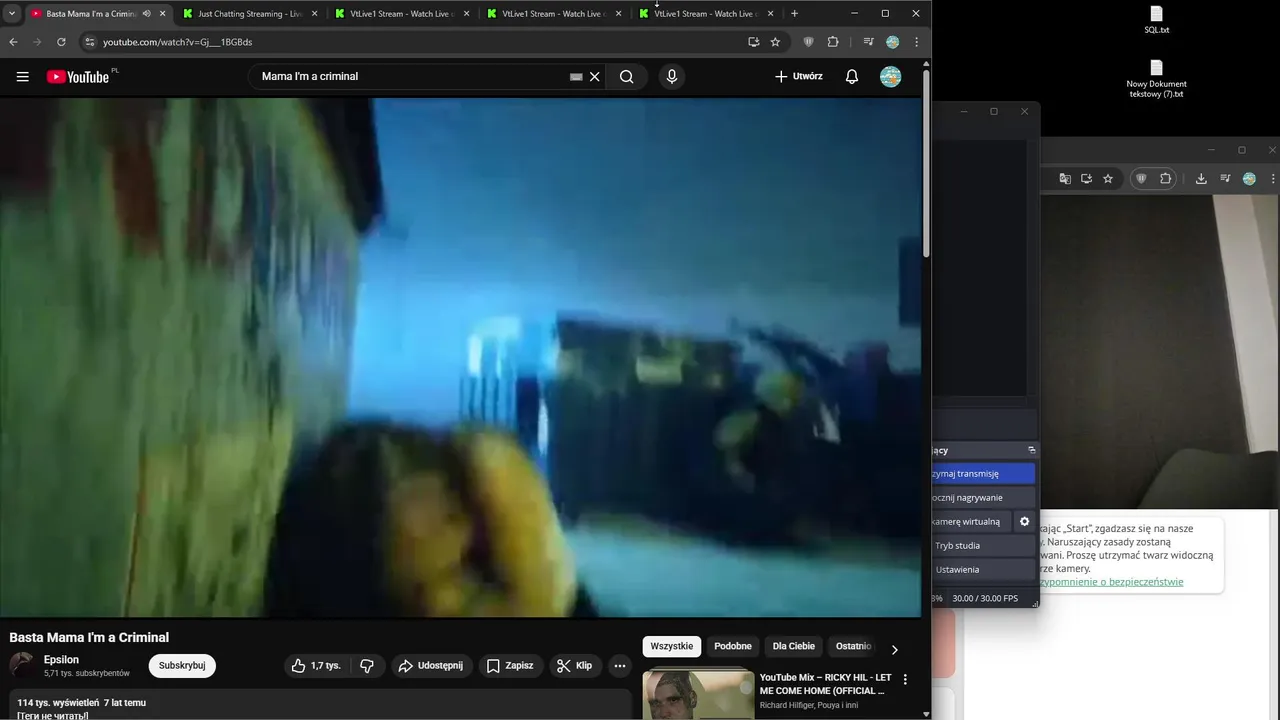Dislike the video
1280x720 pixels.
pos(367,666)
